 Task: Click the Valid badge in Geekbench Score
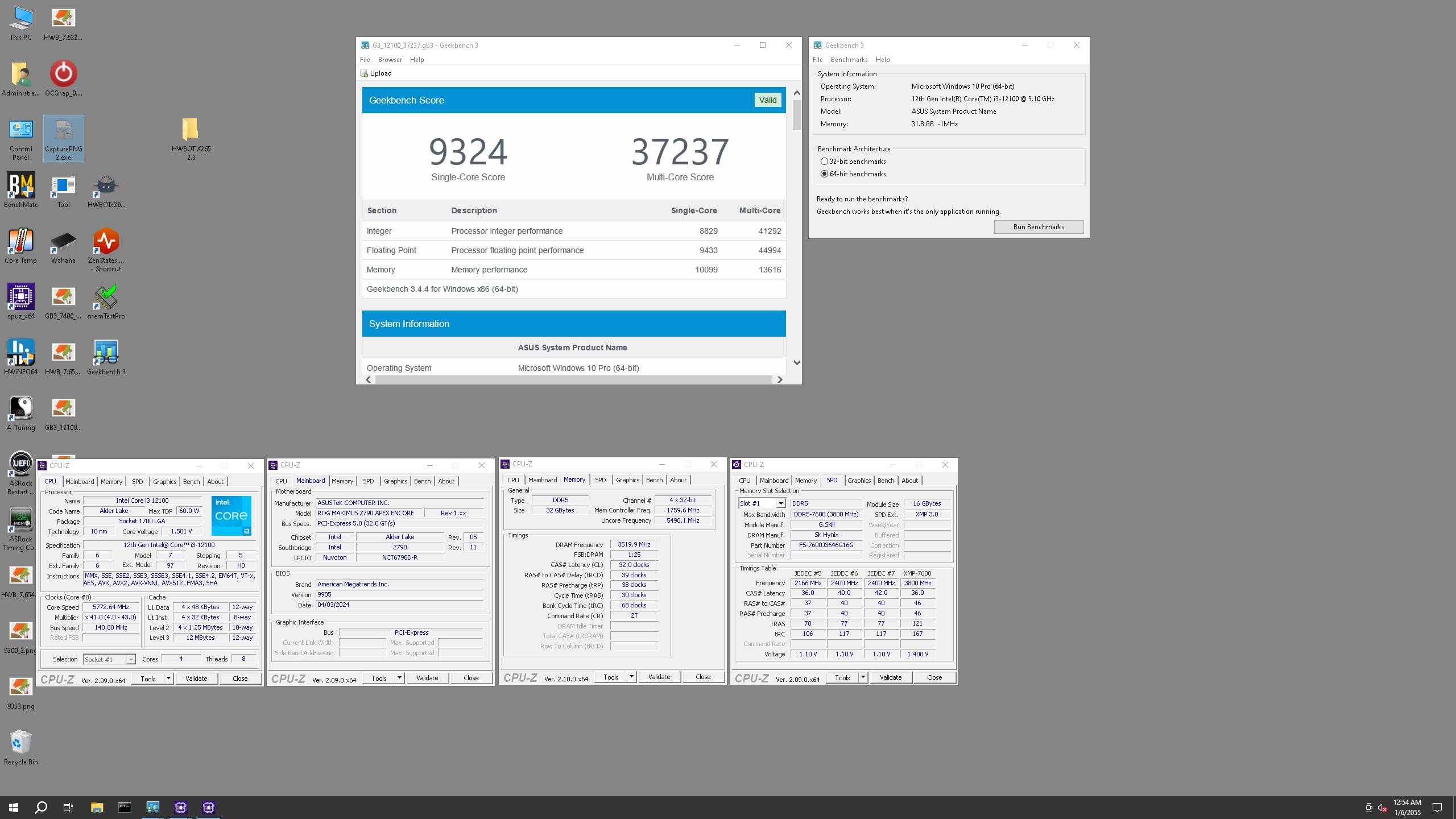pos(768,100)
